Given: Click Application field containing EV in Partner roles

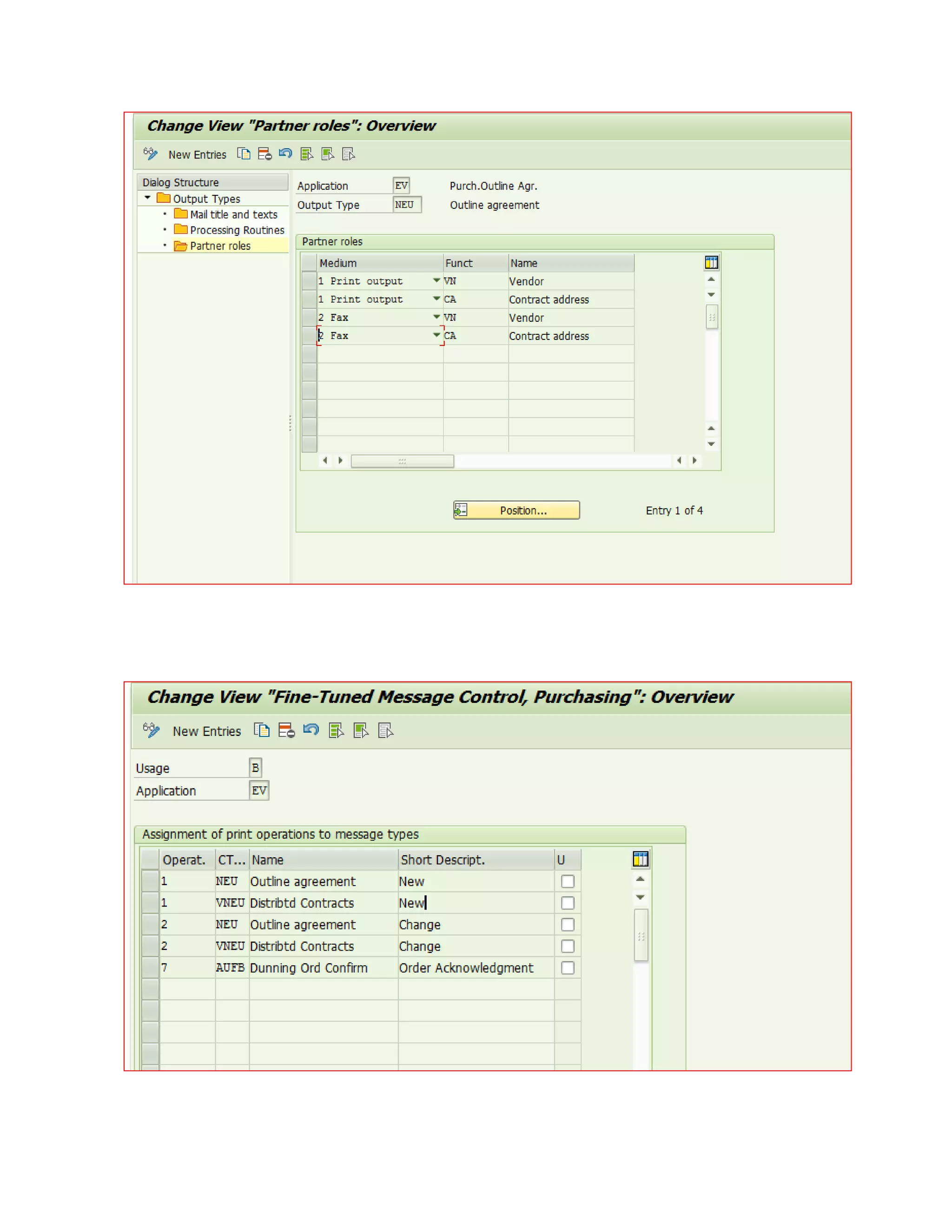Looking at the screenshot, I should point(401,185).
